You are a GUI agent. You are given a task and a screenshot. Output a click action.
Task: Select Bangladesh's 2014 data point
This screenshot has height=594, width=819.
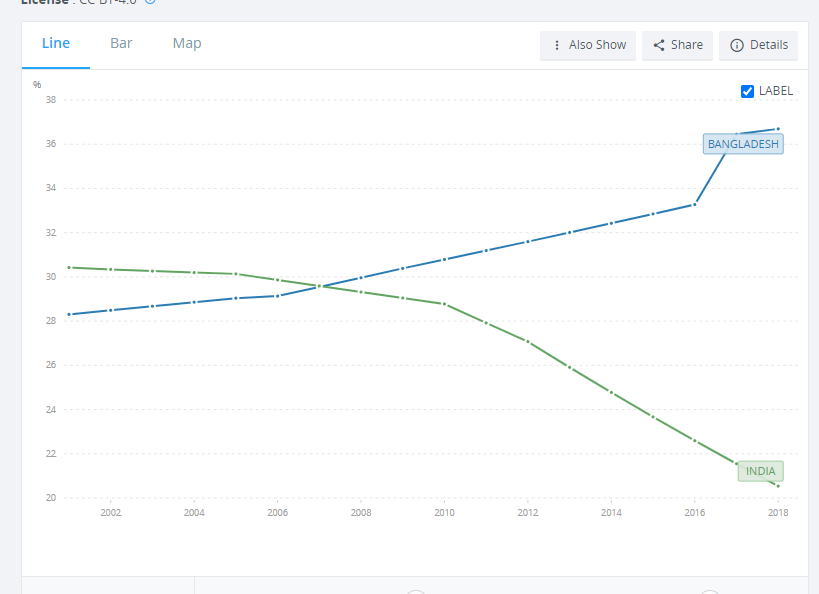611,223
